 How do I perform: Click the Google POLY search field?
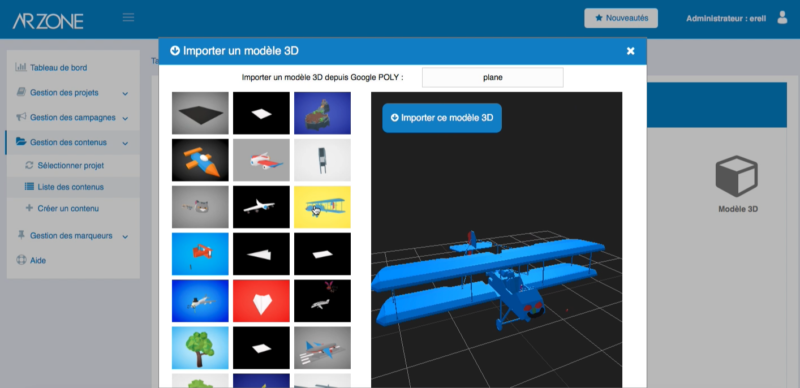[493, 78]
